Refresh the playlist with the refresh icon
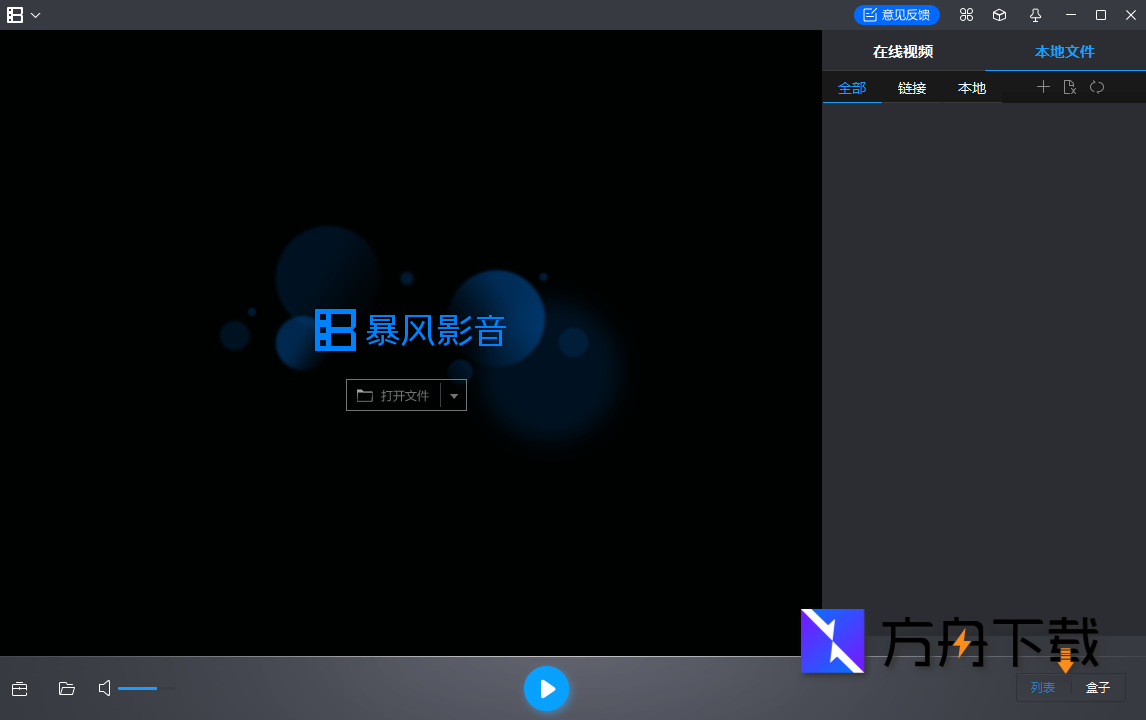Screen dimensions: 1146x720 (1096, 87)
